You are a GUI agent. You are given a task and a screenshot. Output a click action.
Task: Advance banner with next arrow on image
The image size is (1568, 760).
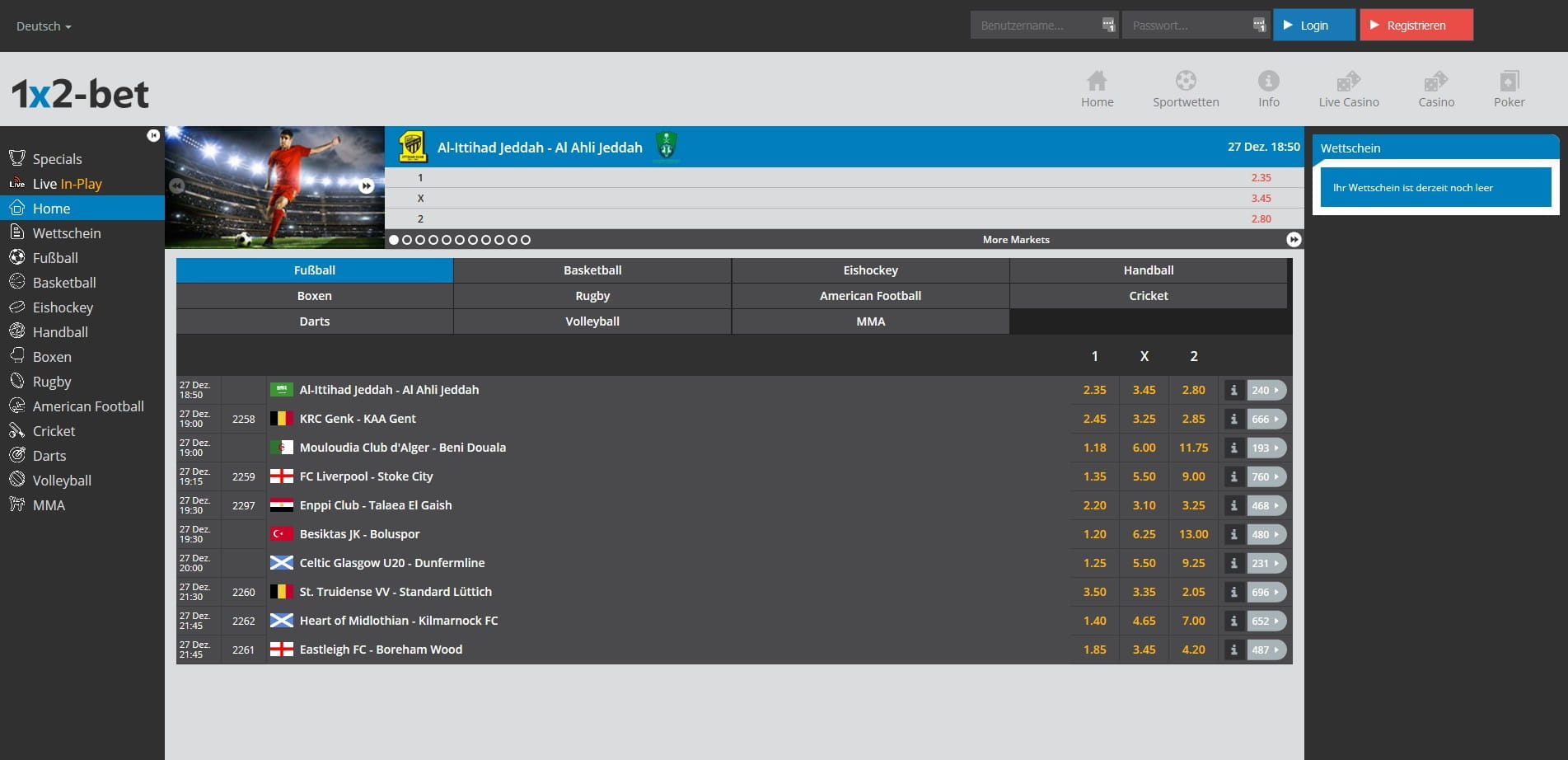367,186
